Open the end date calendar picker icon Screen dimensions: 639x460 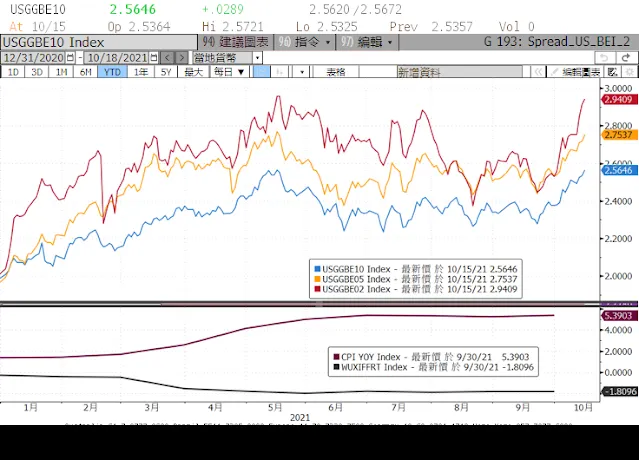coord(154,58)
